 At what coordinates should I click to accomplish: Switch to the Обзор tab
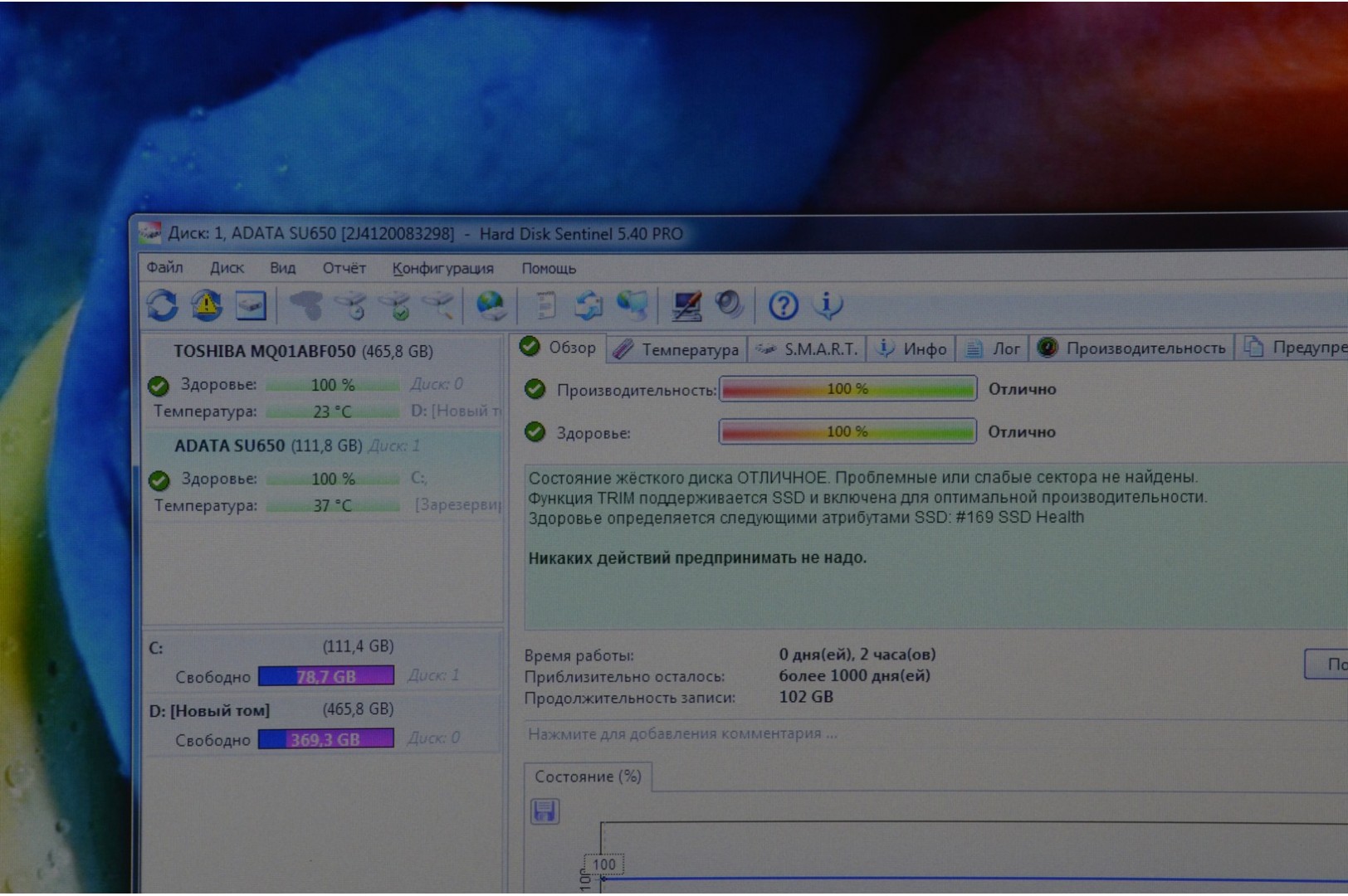[x=558, y=348]
